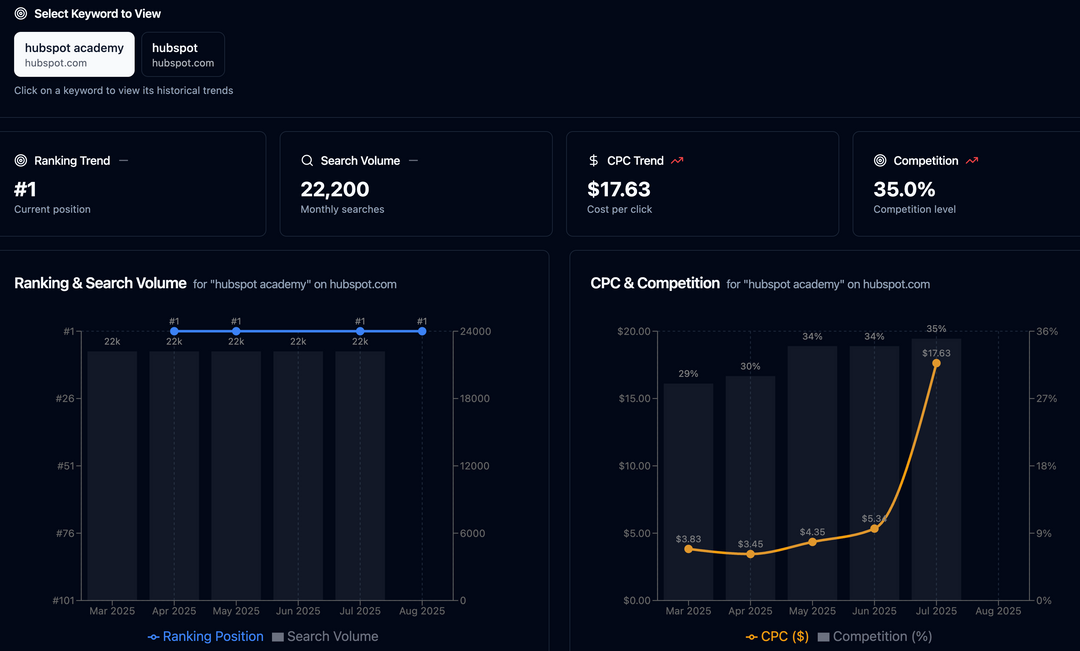
Task: Select the "hubspot academy" keyword tab
Action: point(74,54)
